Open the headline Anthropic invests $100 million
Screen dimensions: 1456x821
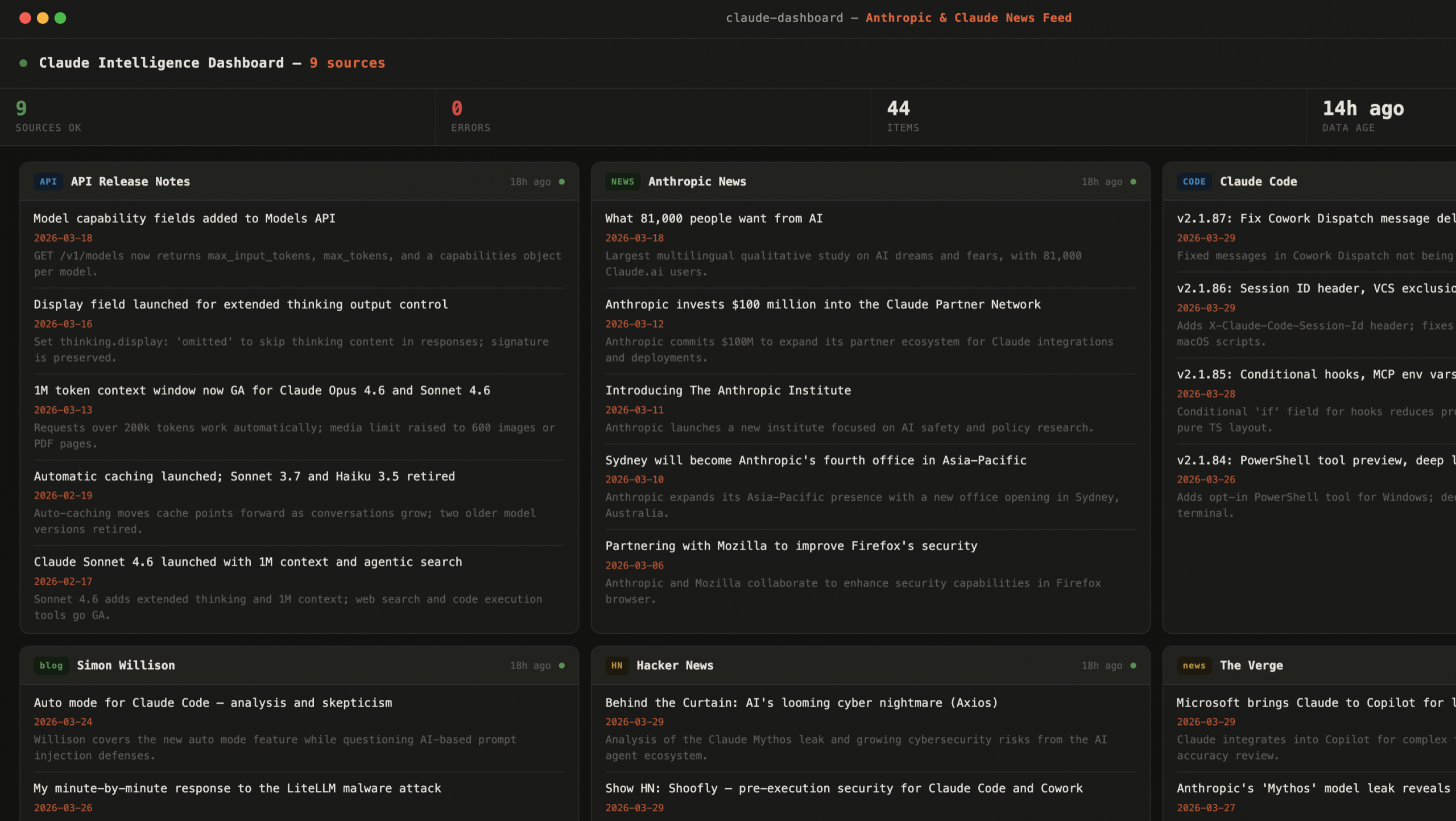823,304
